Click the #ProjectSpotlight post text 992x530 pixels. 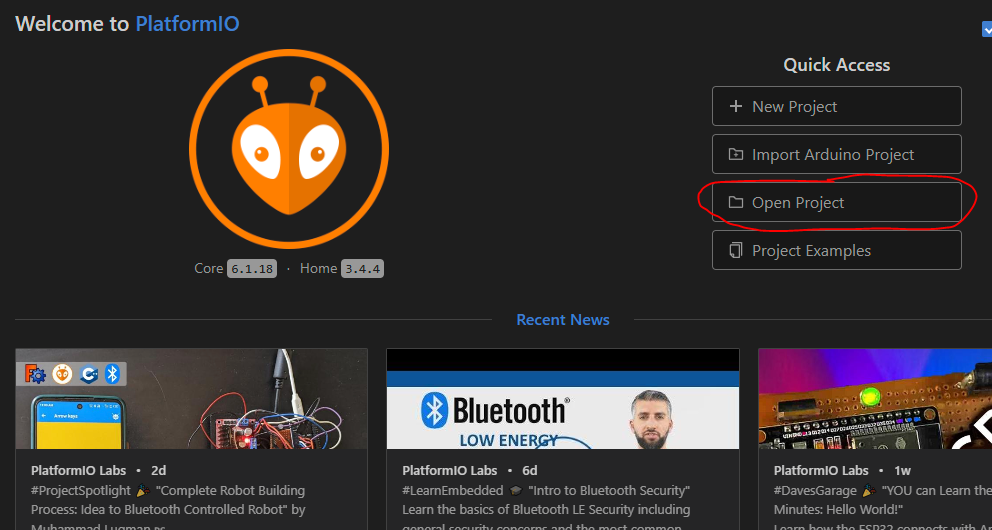tap(168, 508)
